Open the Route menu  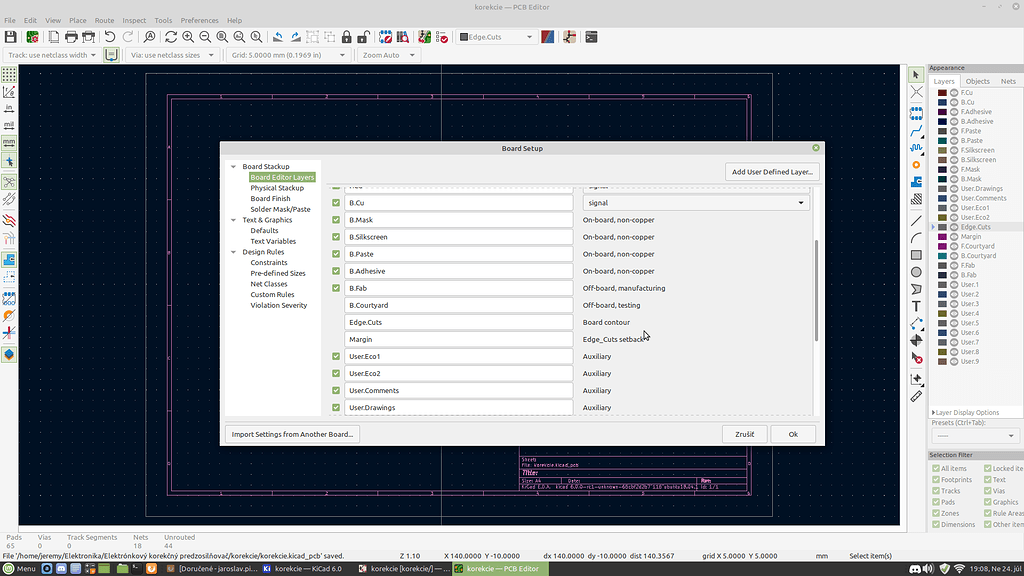click(x=104, y=20)
